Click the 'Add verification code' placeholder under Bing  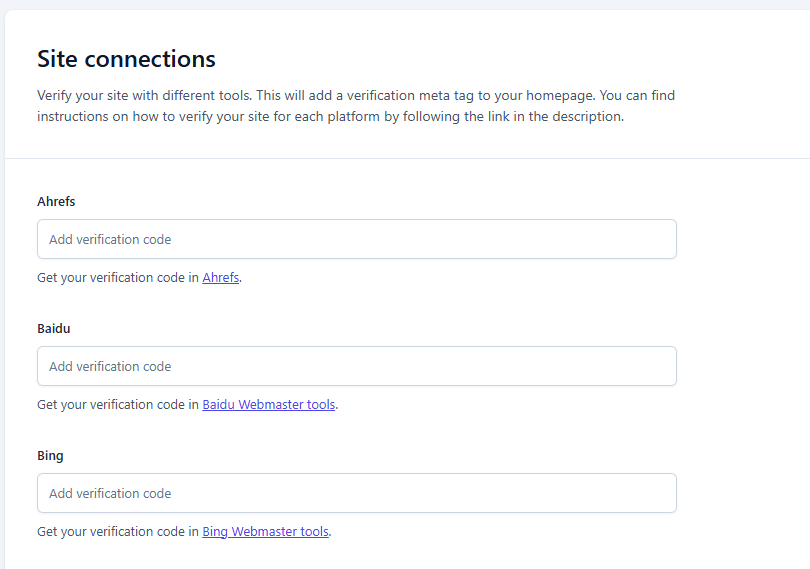click(110, 494)
